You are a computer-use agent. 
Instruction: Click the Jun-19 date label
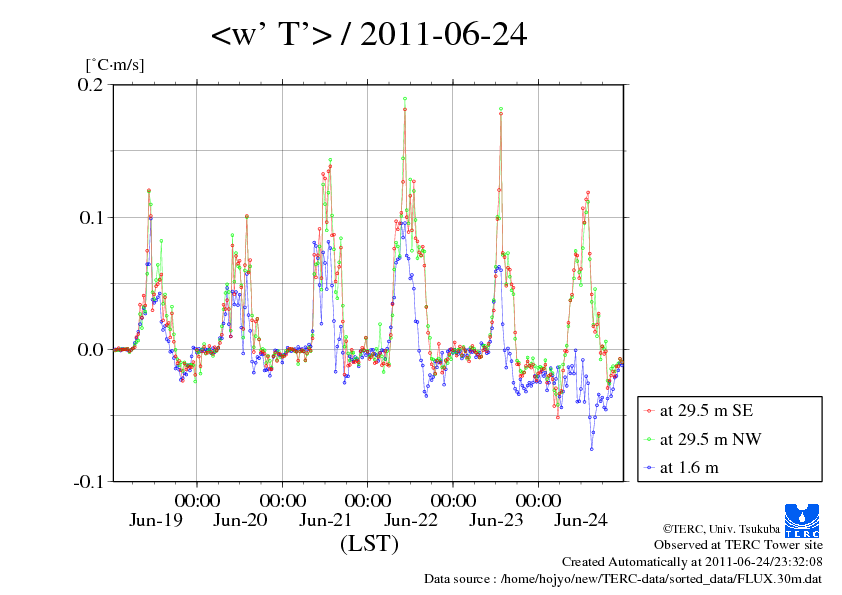(x=156, y=520)
